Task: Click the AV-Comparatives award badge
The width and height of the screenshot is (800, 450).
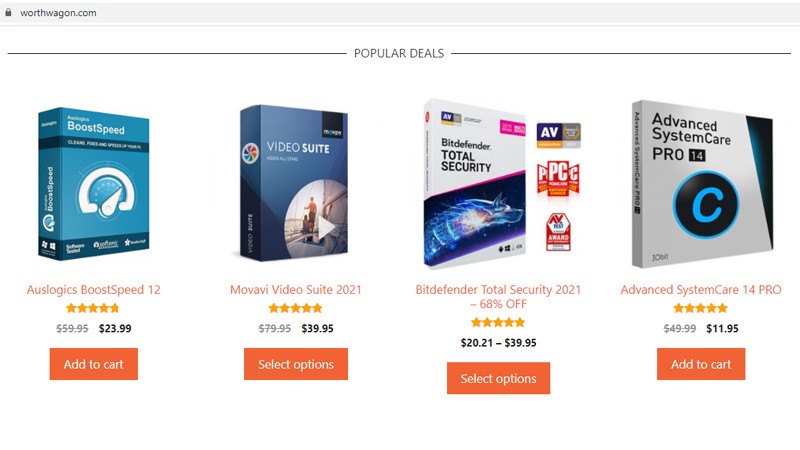Action: [559, 136]
